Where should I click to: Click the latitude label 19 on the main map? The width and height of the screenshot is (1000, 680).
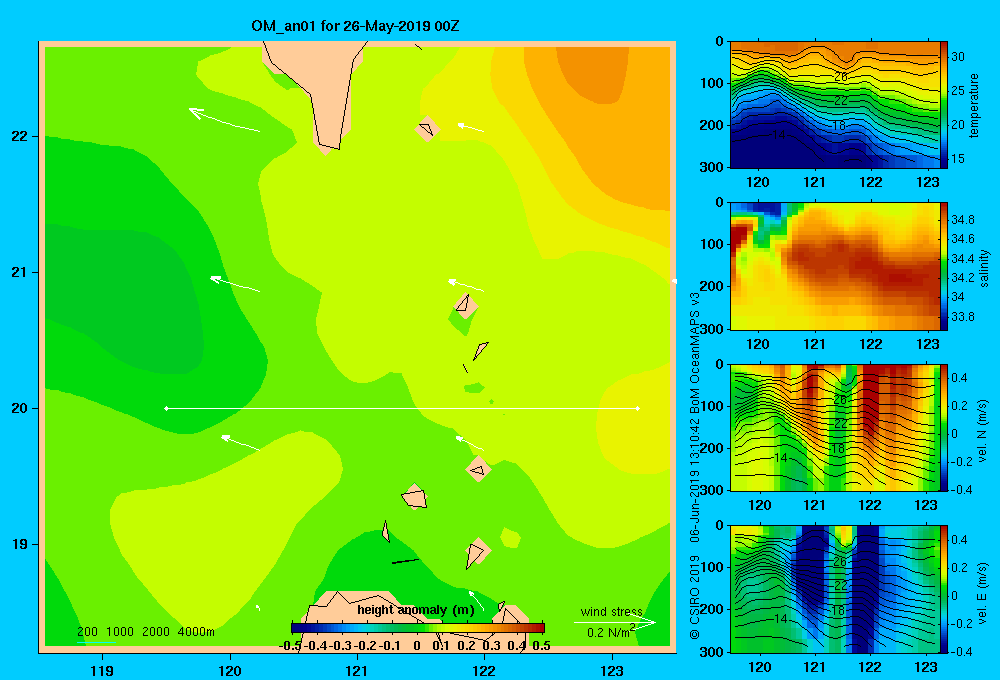19,545
